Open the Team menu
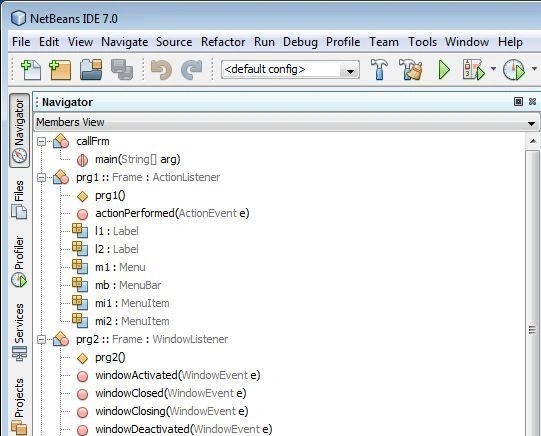Screen dimensions: 541x436 tap(384, 42)
